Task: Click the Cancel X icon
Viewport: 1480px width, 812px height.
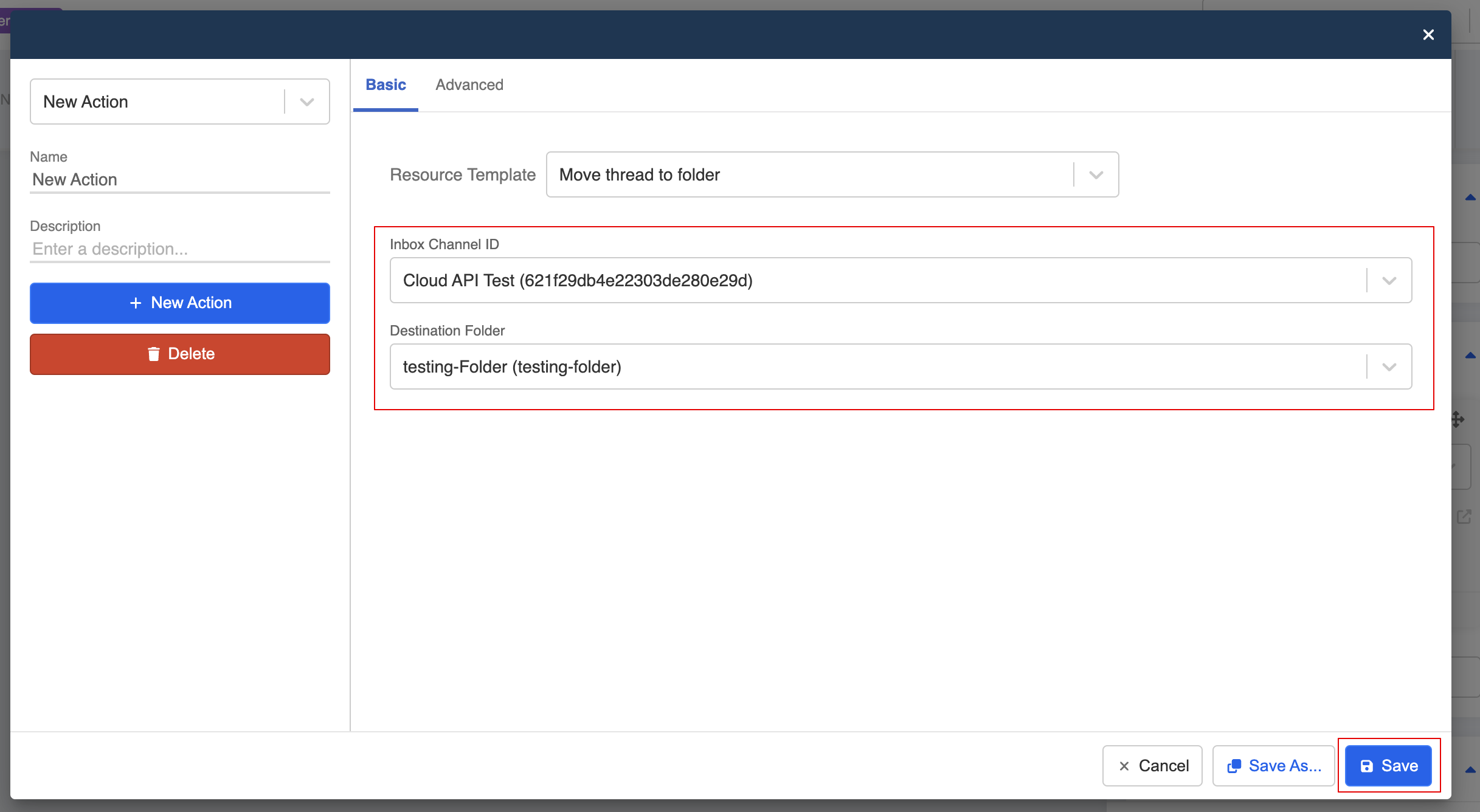Action: coord(1124,766)
